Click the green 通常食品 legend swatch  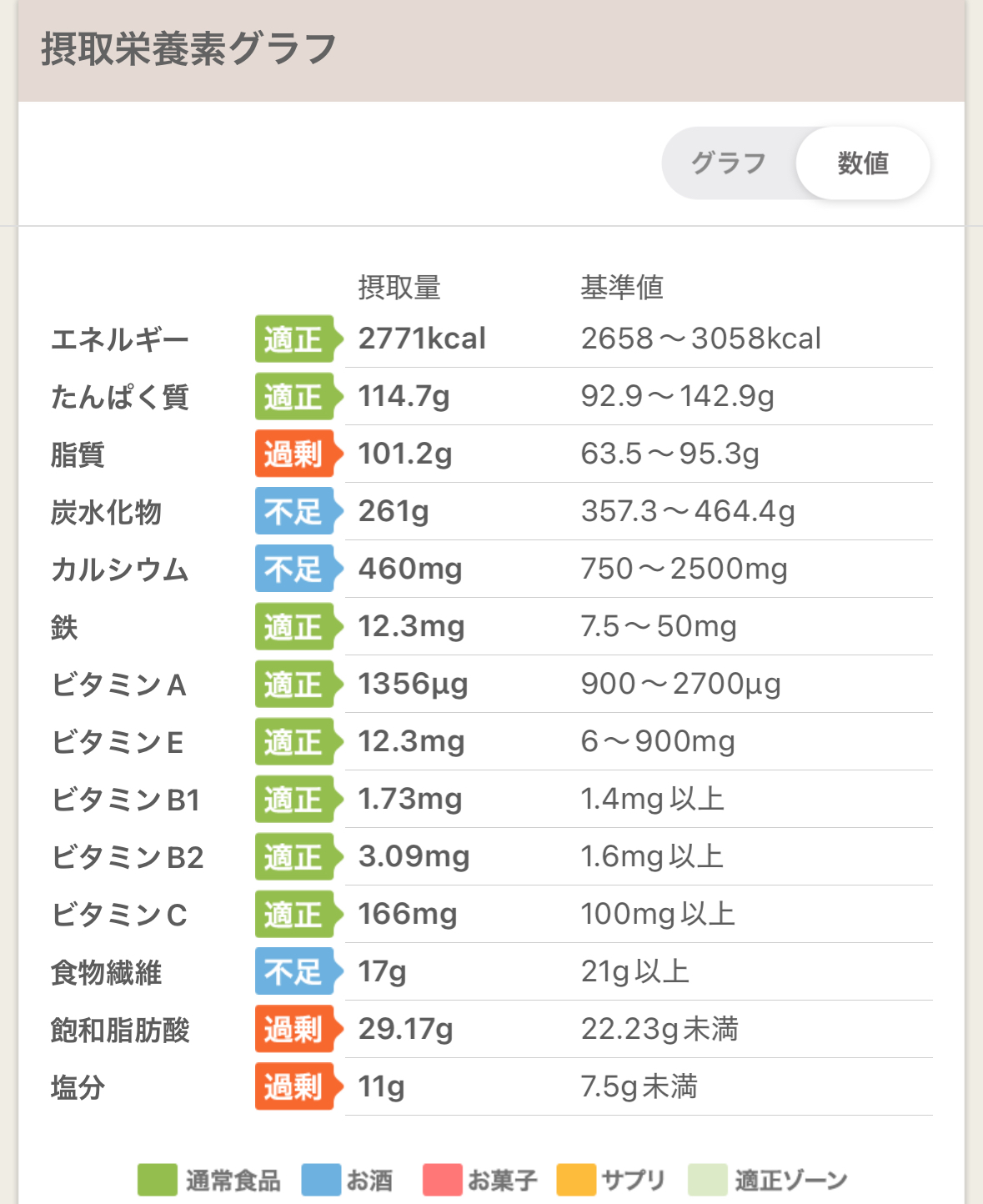click(158, 1180)
